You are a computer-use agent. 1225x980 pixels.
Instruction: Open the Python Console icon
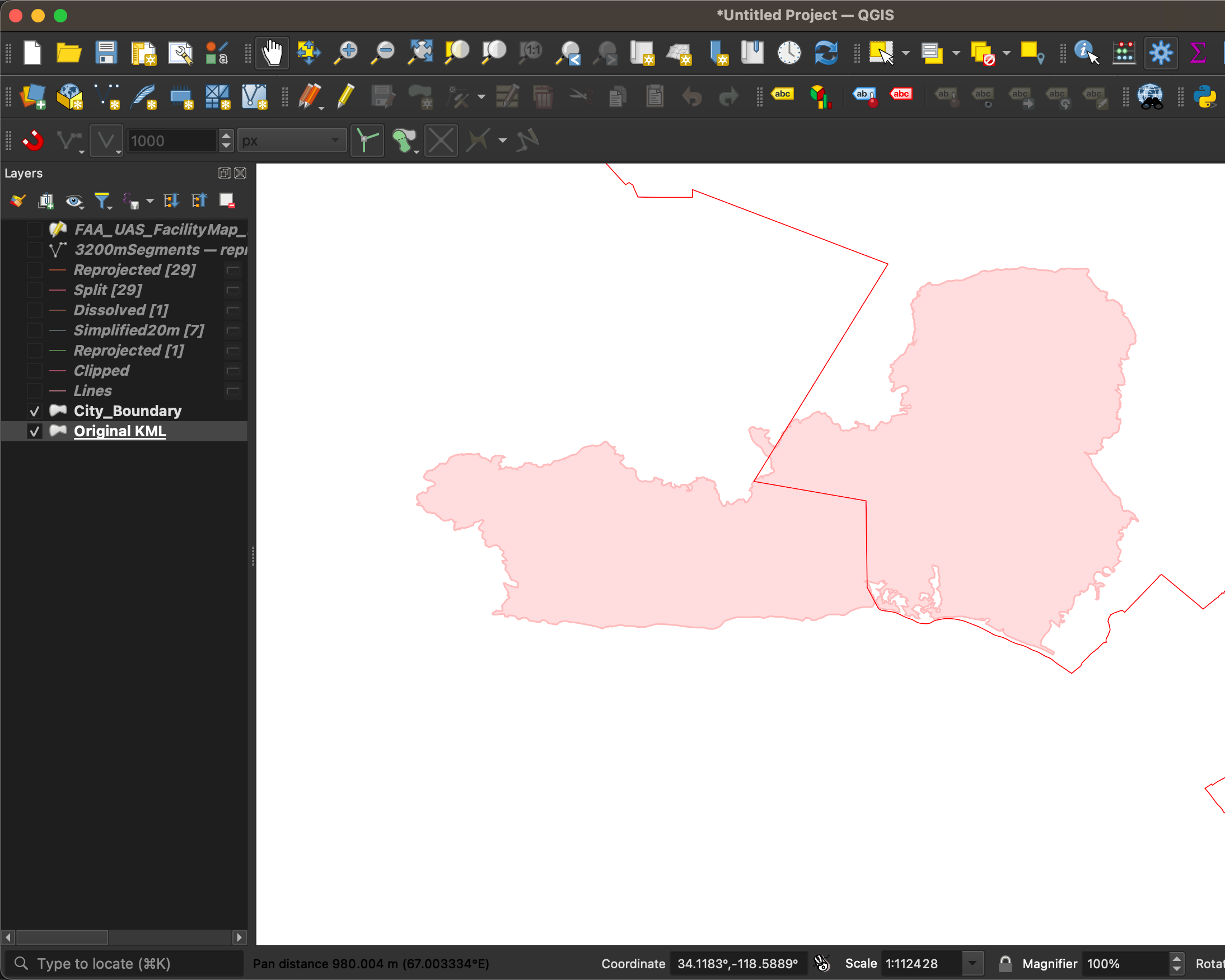(x=1204, y=97)
